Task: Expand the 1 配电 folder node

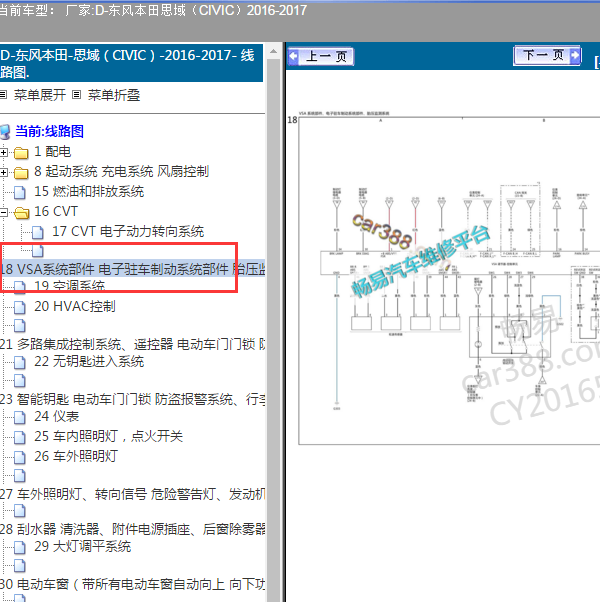Action: 3,152
